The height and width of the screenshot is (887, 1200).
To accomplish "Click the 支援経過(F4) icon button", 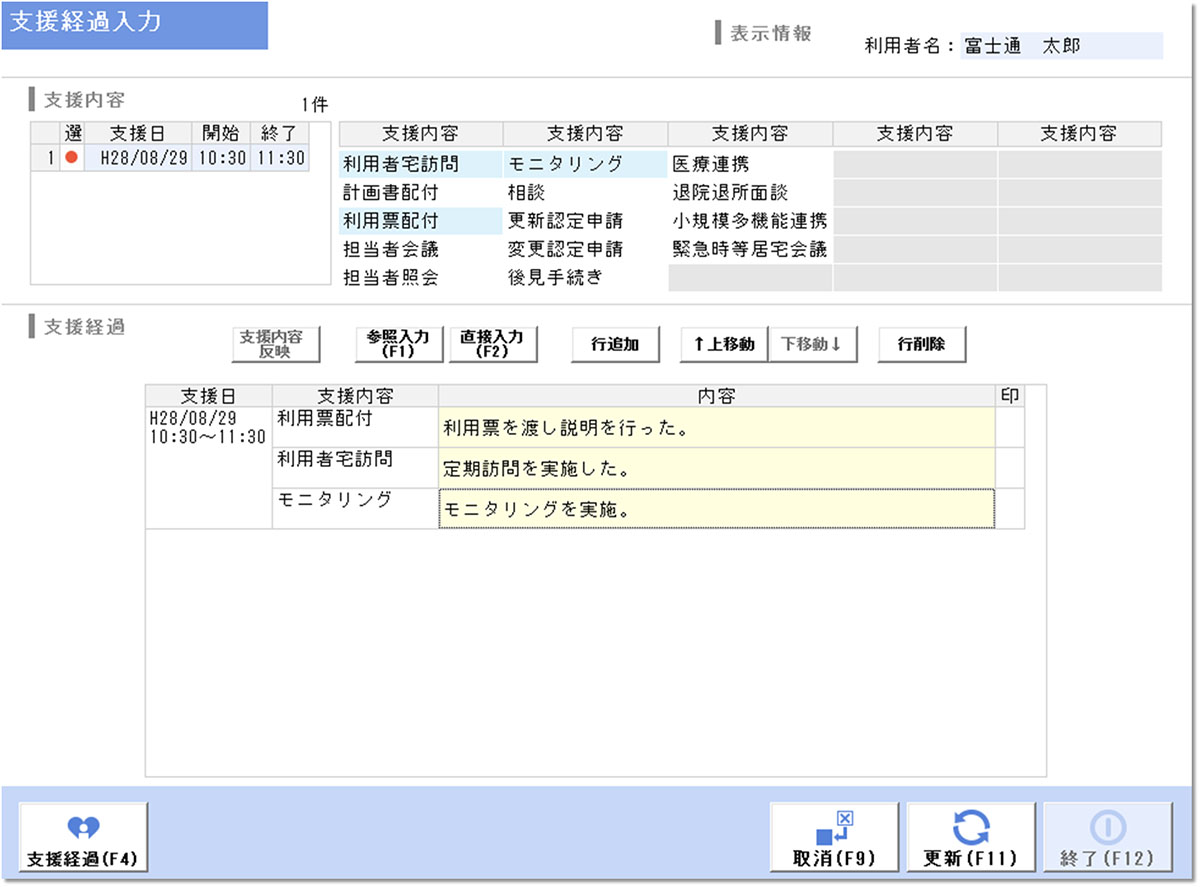I will click(x=83, y=838).
